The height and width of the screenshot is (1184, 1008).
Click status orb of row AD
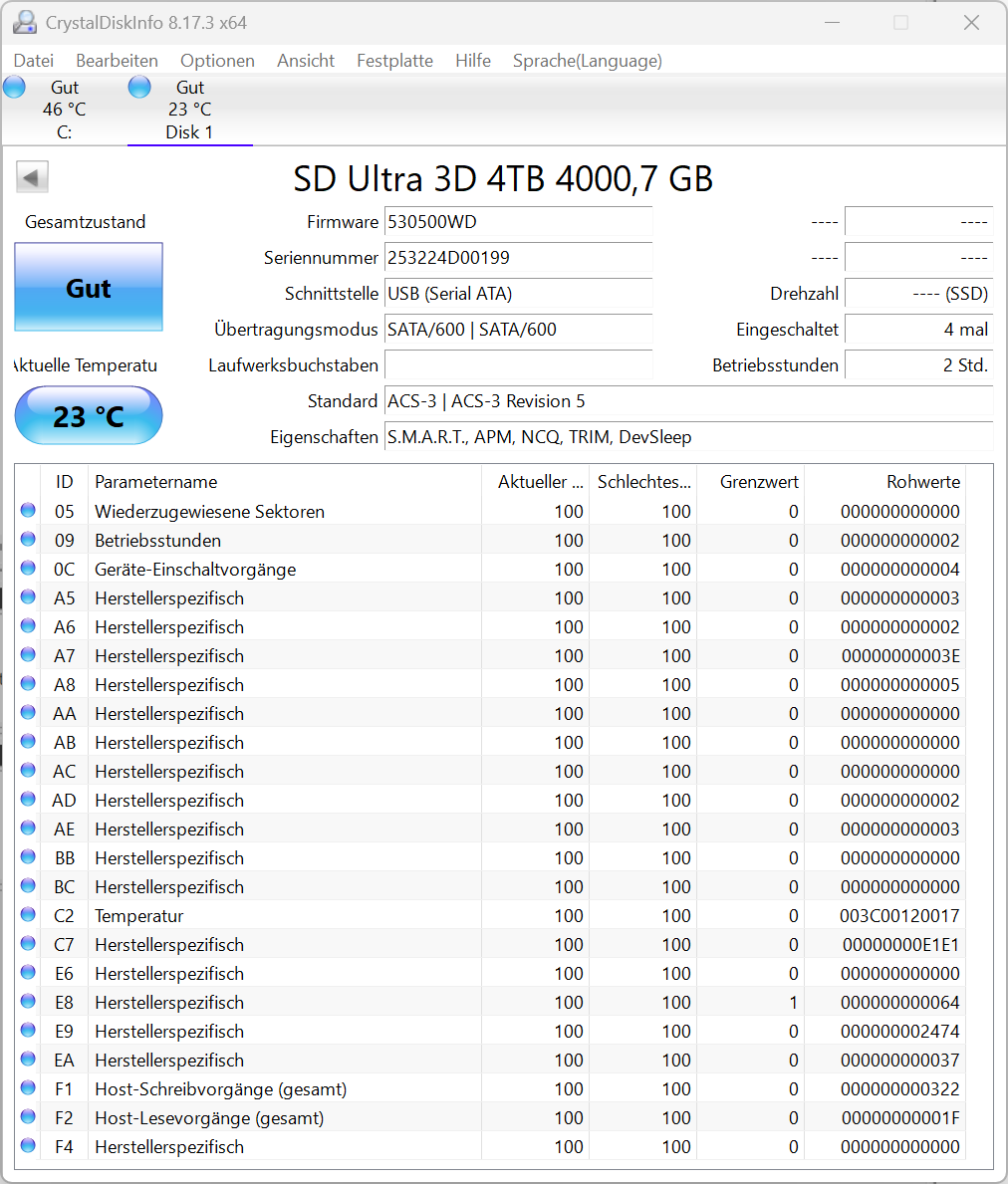pos(28,799)
